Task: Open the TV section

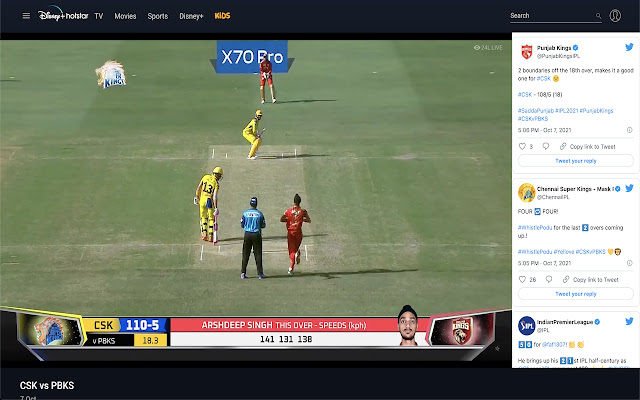Action: (x=99, y=16)
